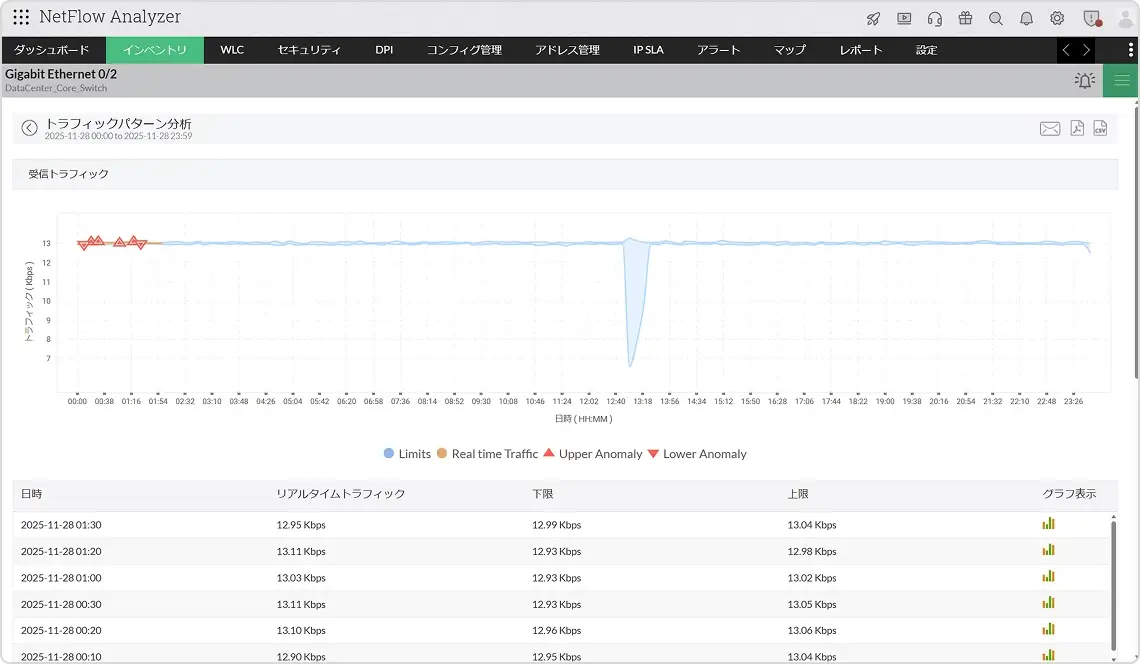Open the IP SLA tab

coord(648,50)
